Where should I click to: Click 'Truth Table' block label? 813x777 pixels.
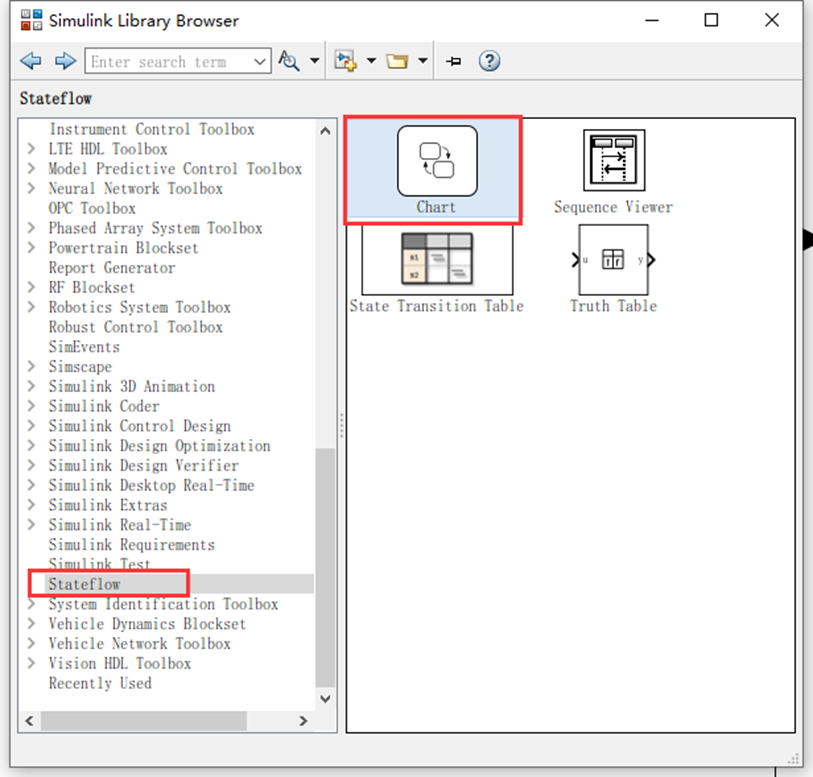click(613, 306)
